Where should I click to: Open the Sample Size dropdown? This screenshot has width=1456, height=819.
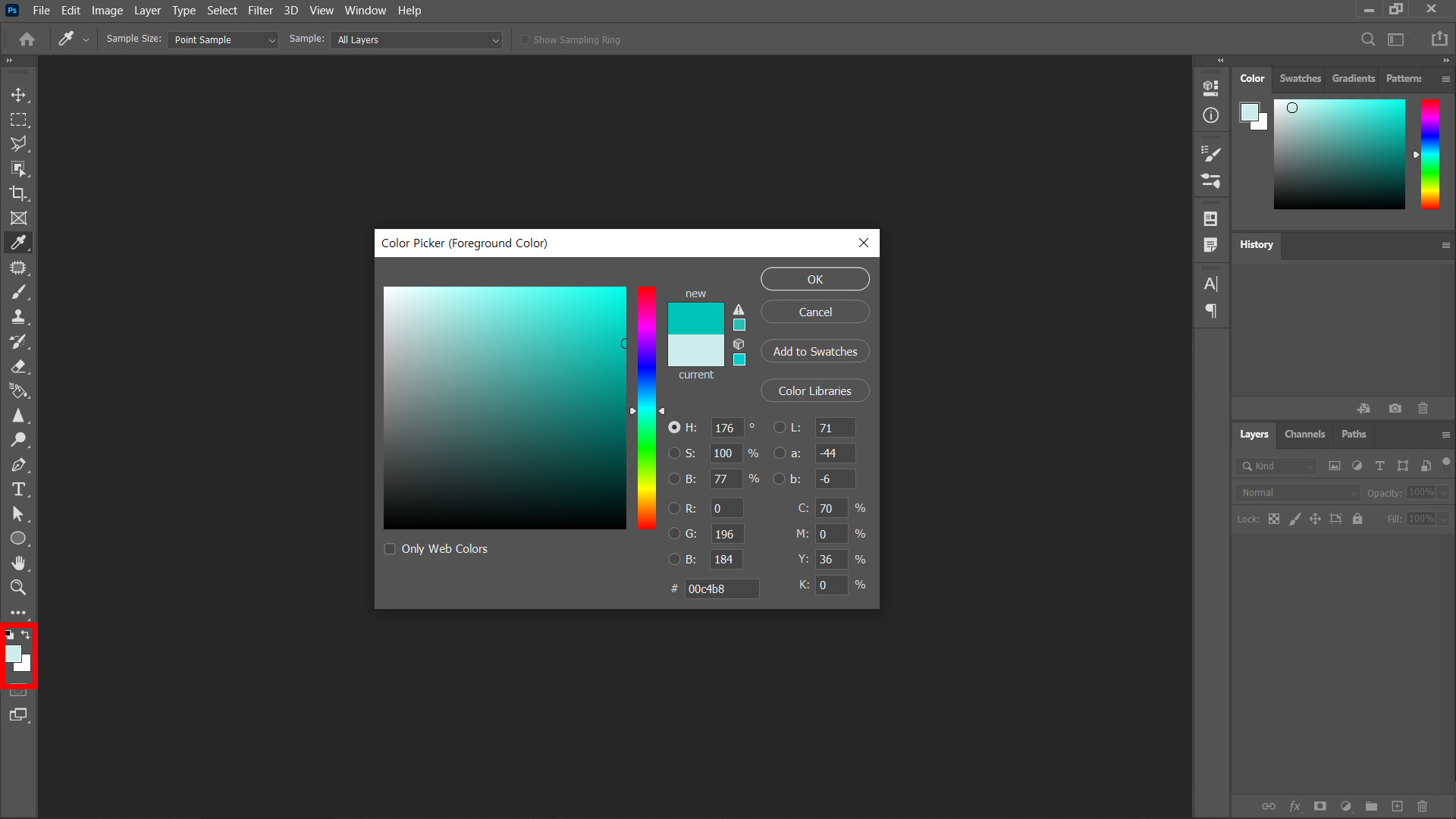223,40
